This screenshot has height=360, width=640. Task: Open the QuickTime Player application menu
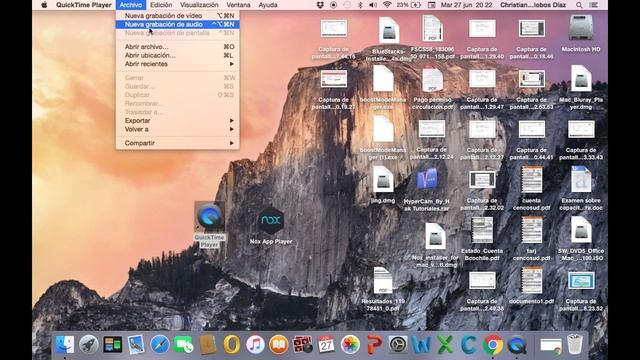click(84, 5)
